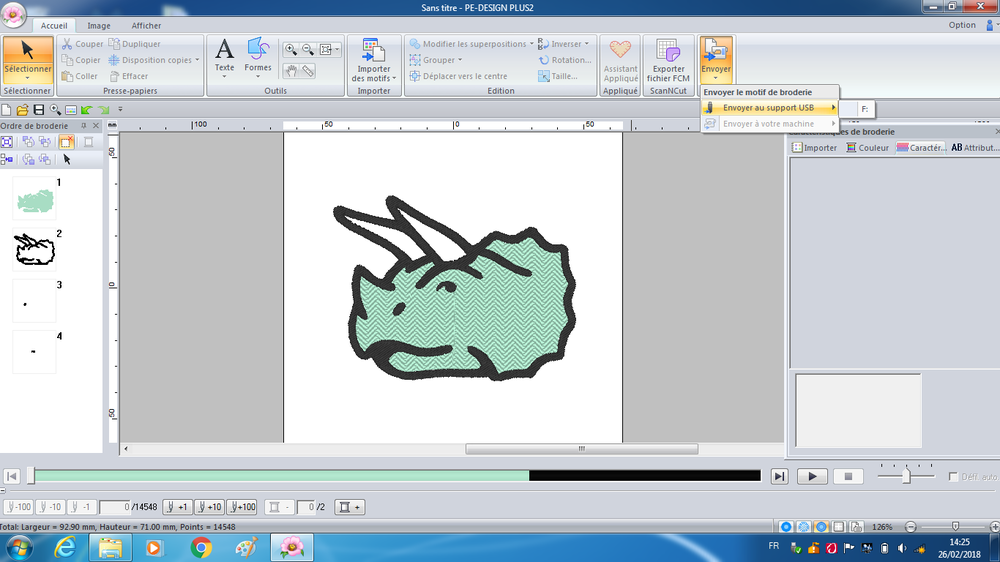Switch to the Afficher ribbon tab
Viewport: 1000px width, 562px height.
[x=146, y=26]
